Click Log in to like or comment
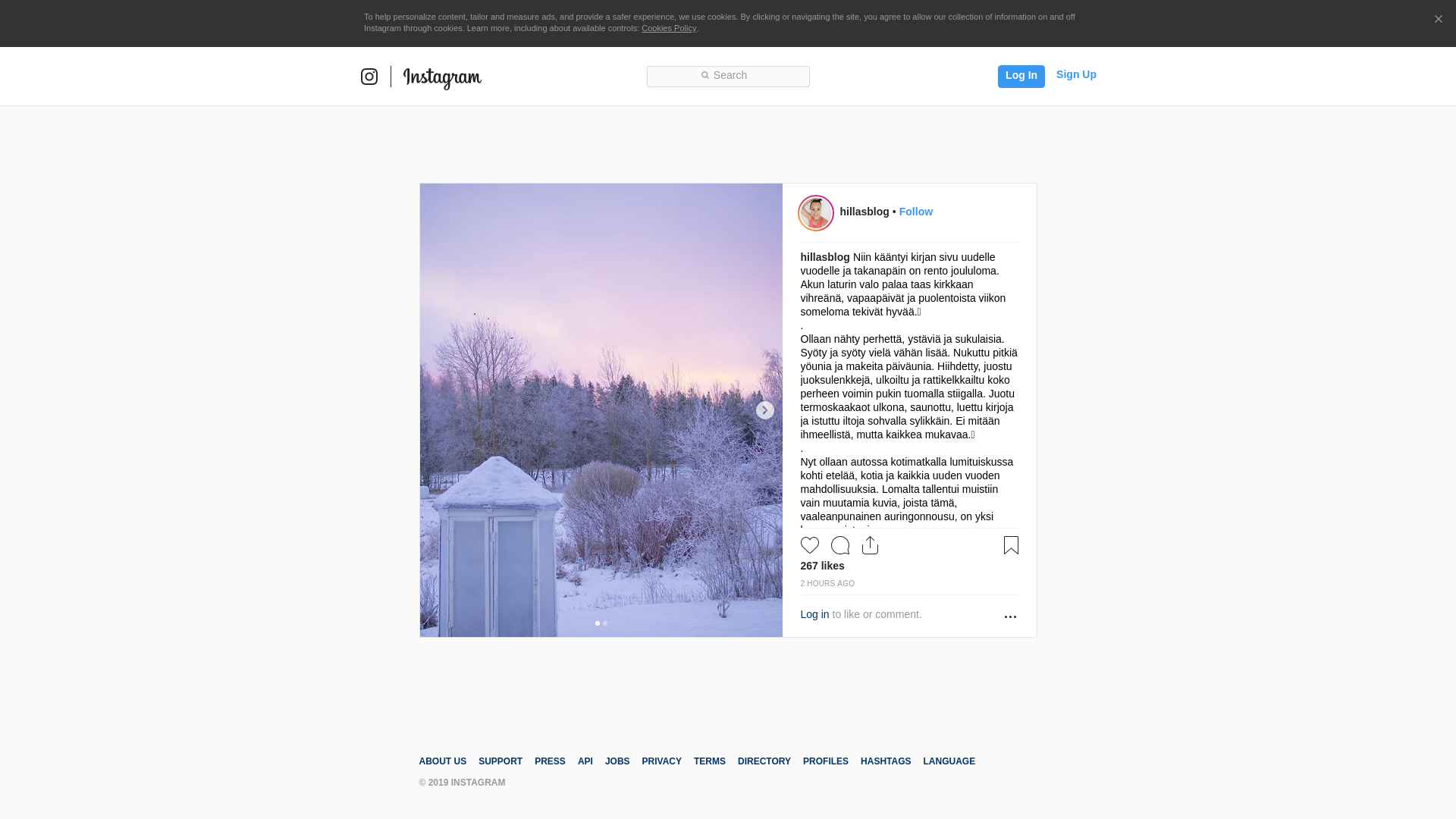The width and height of the screenshot is (1456, 819). click(814, 614)
